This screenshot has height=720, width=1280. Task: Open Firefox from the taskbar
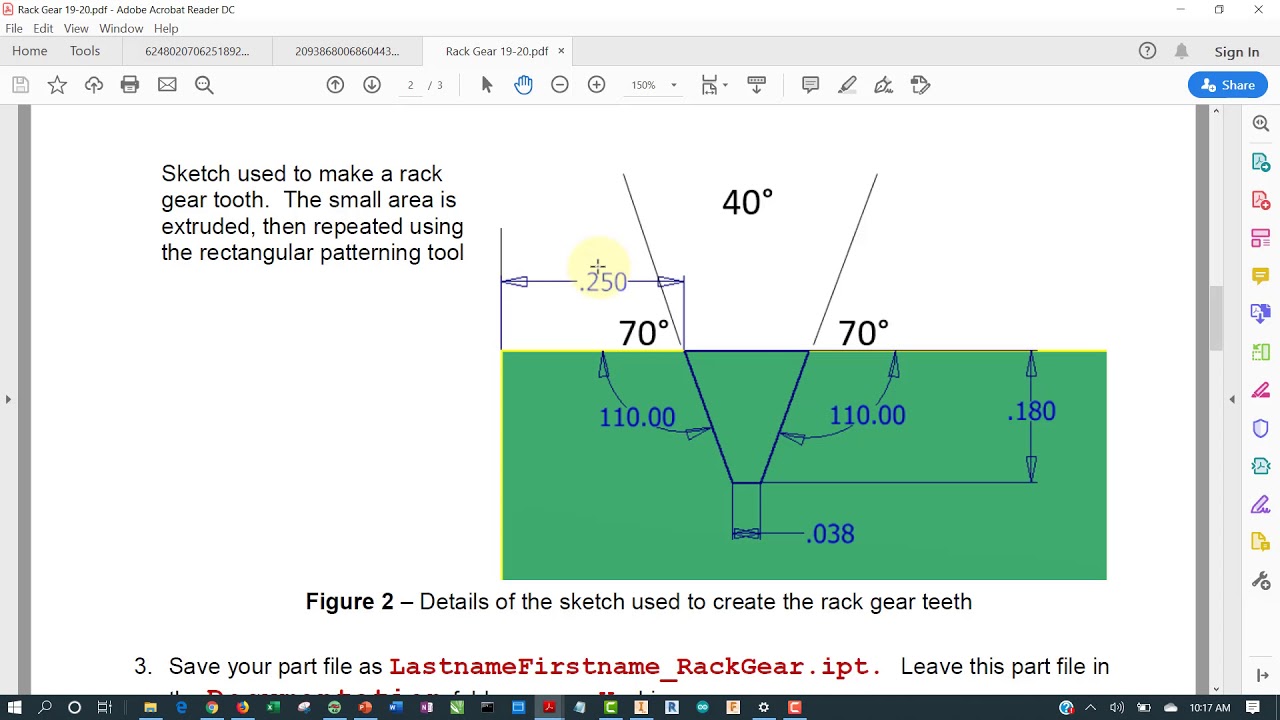point(243,707)
